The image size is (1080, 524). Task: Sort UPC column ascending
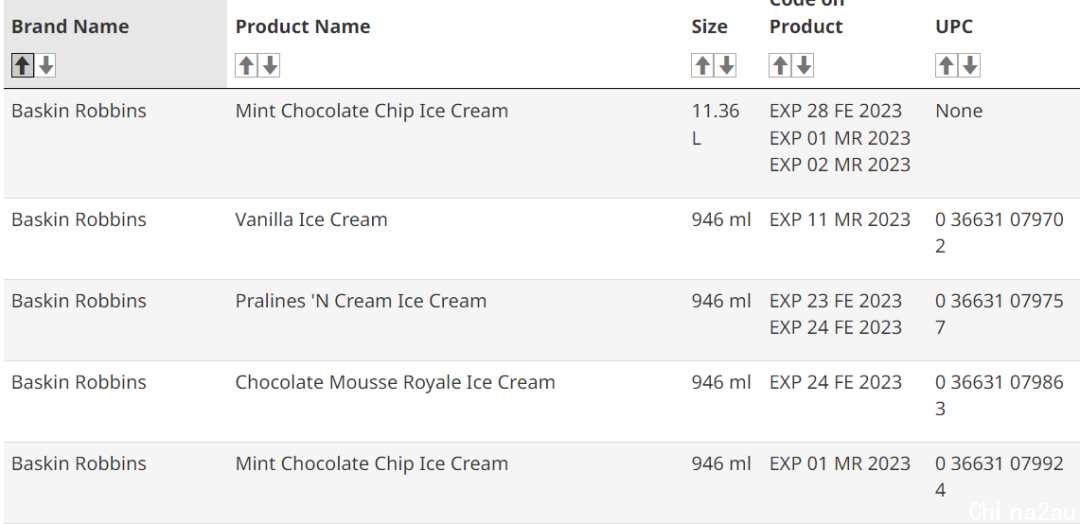coord(946,65)
